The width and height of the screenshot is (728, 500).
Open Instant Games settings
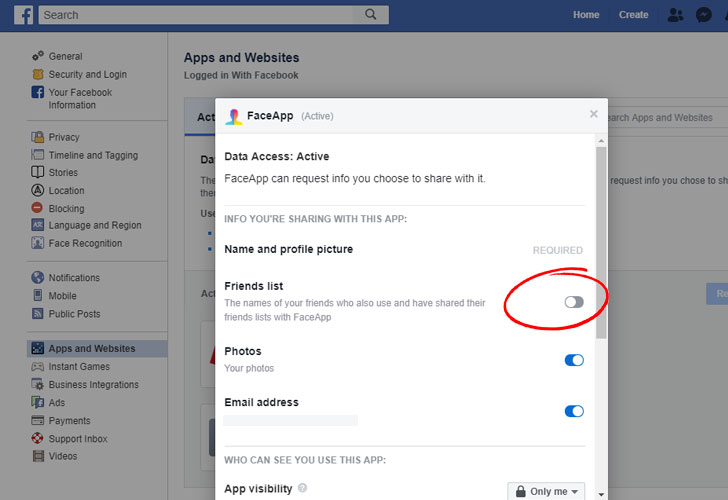point(79,367)
